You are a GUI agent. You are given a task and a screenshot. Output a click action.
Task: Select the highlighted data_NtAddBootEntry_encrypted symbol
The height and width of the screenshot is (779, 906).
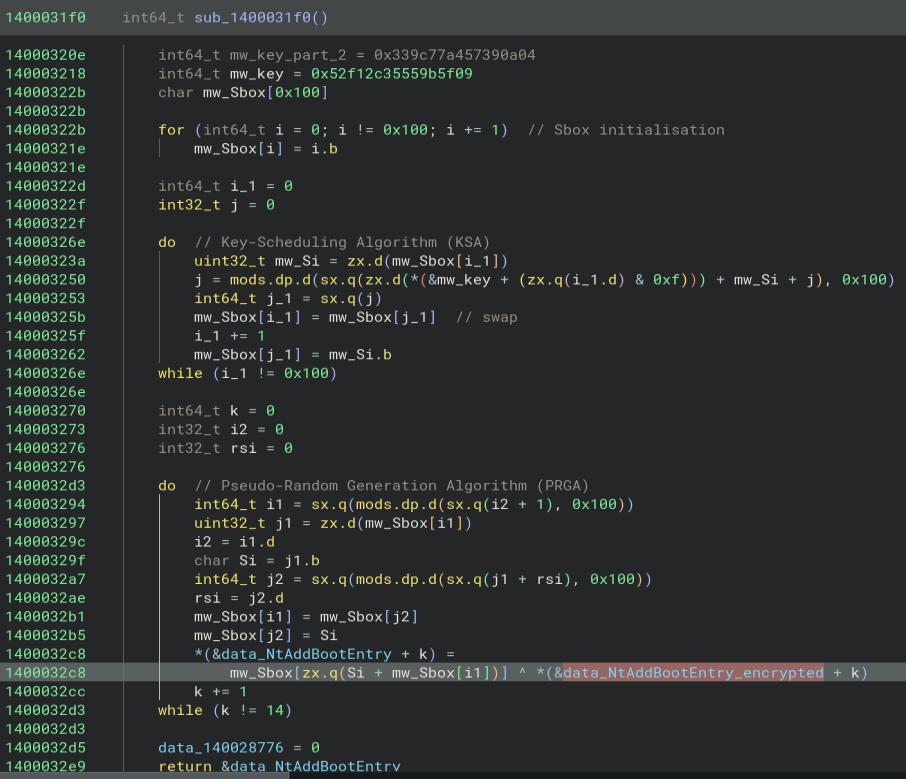click(693, 673)
